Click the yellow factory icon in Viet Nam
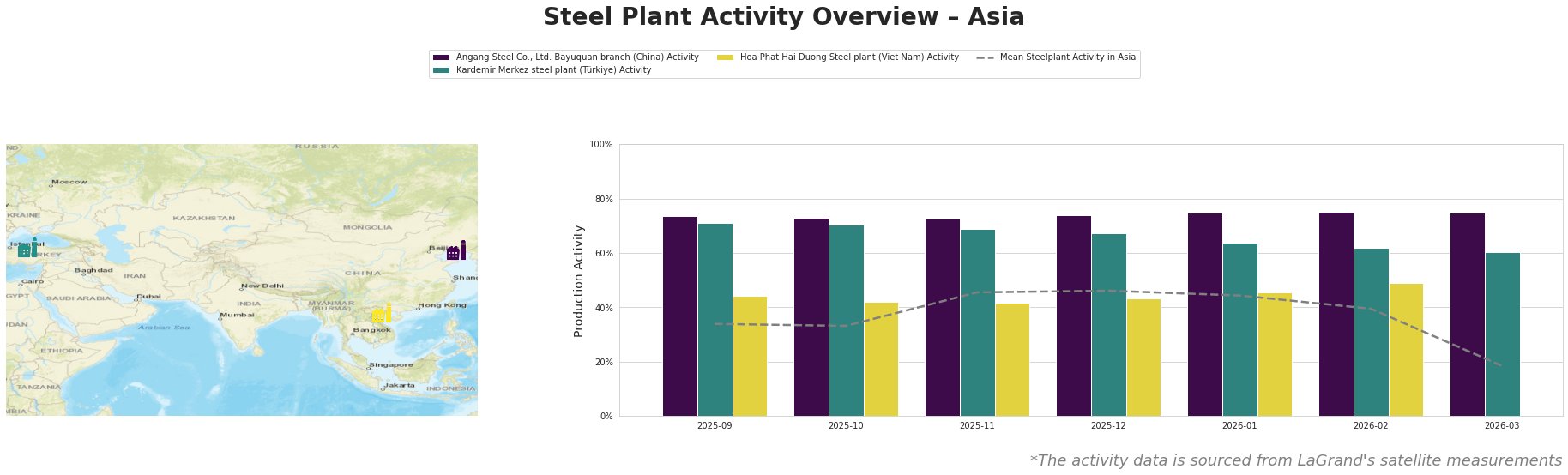Image resolution: width=1568 pixels, height=475 pixels. pos(382,314)
